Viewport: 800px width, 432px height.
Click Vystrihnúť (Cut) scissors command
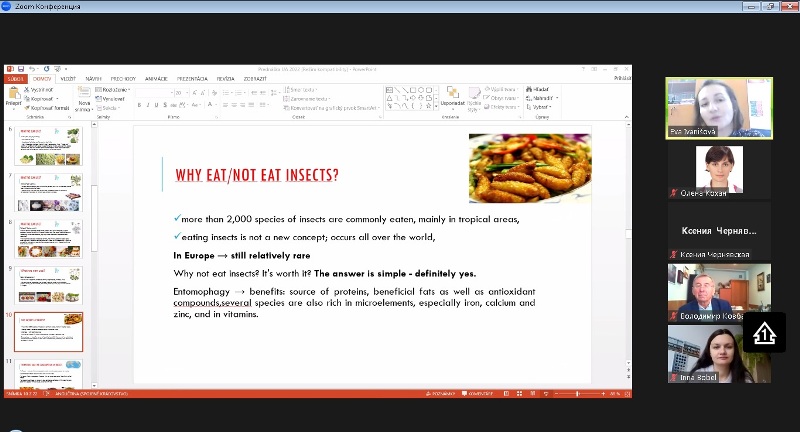38,90
